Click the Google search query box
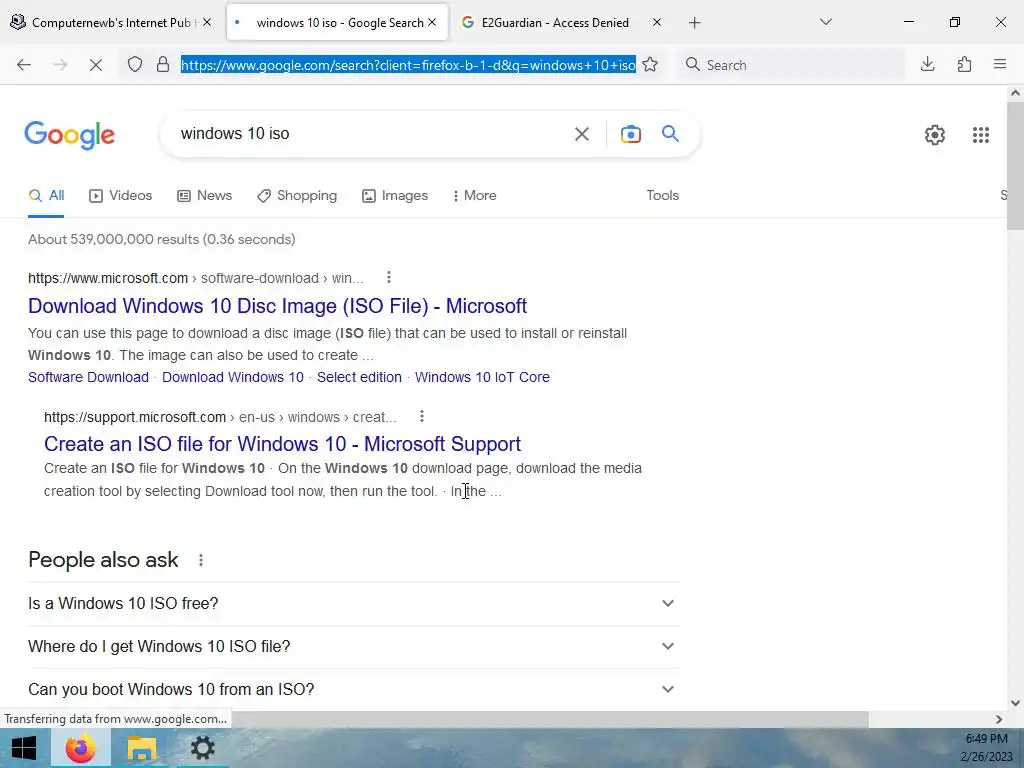 pos(366,134)
